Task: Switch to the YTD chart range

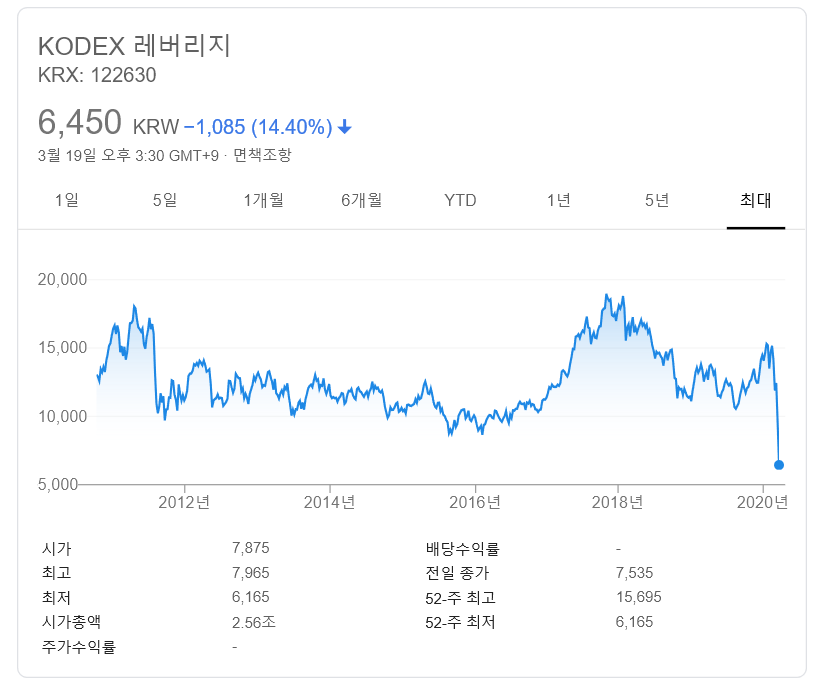Action: [x=461, y=200]
